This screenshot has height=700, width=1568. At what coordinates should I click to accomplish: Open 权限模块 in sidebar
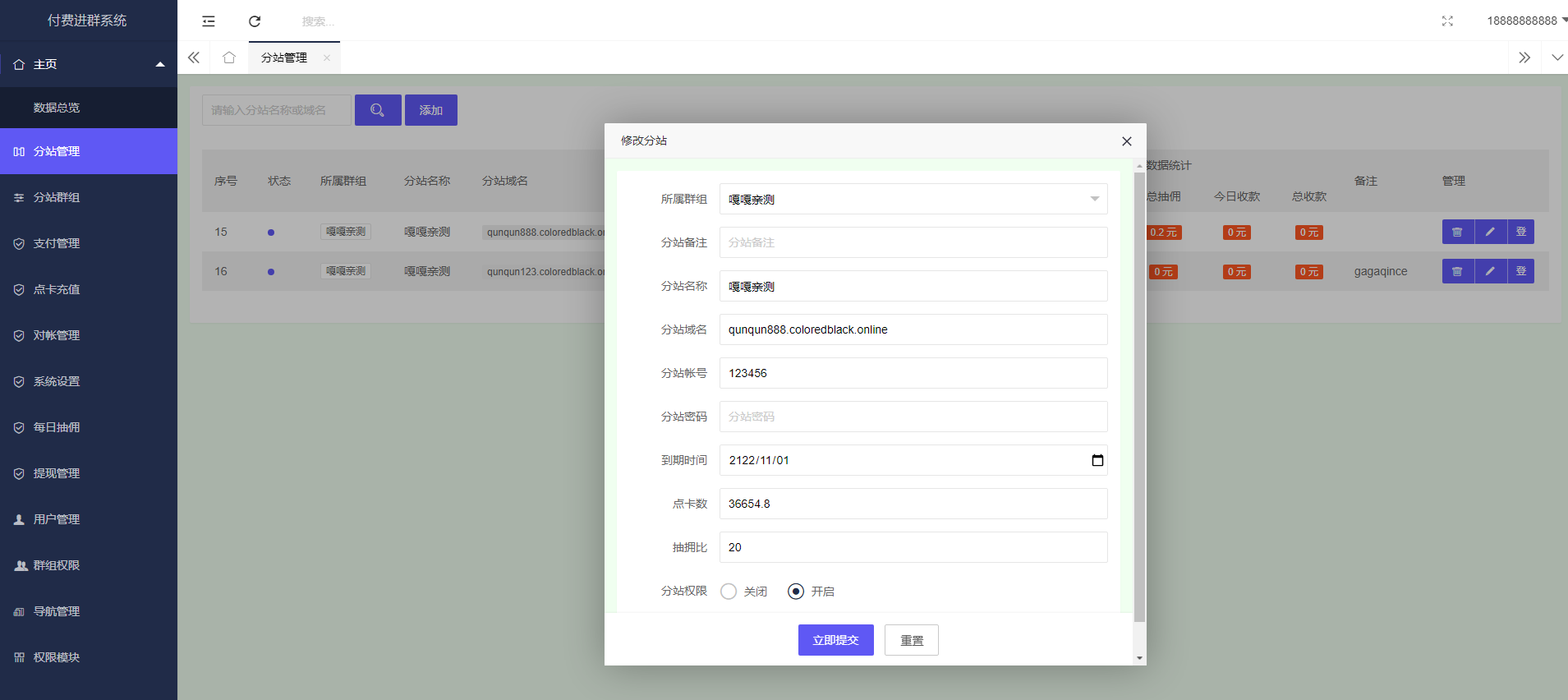pyautogui.click(x=89, y=657)
